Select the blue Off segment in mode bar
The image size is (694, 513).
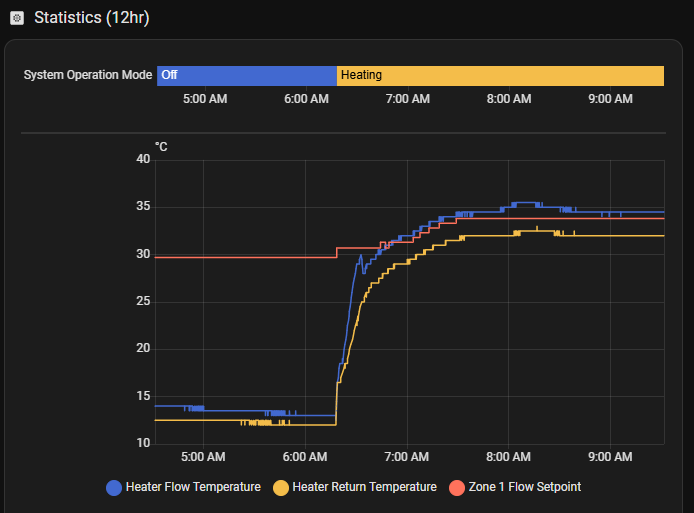246,75
